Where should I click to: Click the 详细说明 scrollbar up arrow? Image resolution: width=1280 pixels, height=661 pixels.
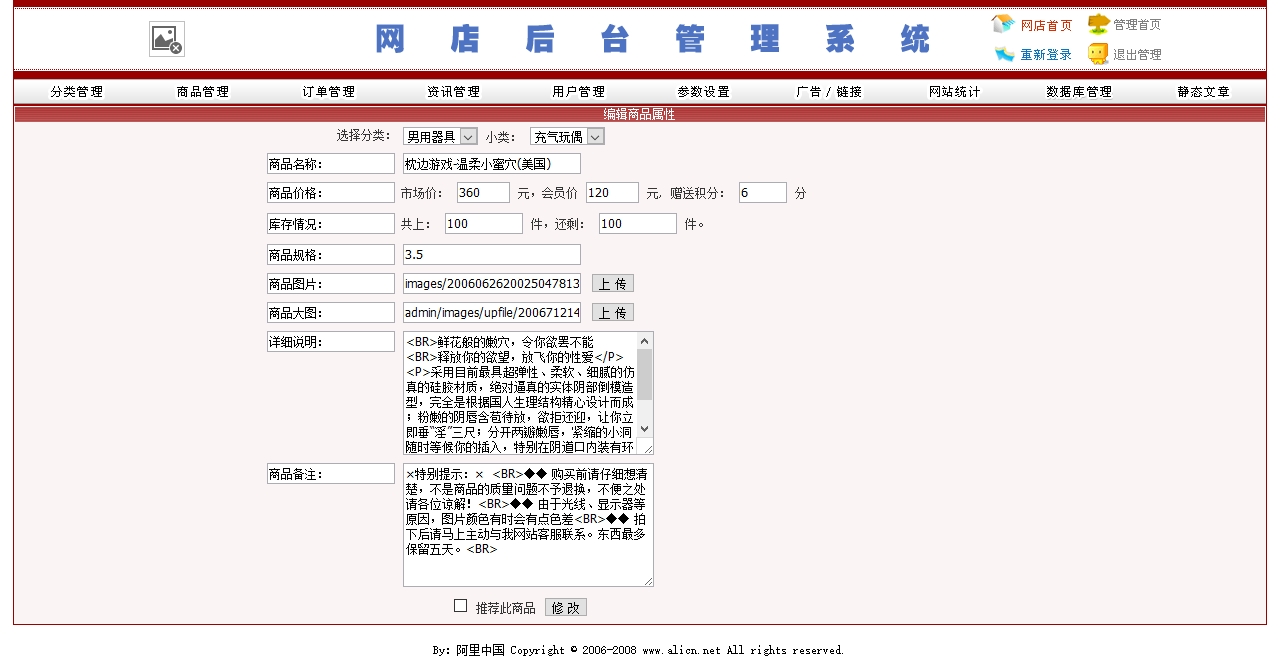click(x=645, y=341)
